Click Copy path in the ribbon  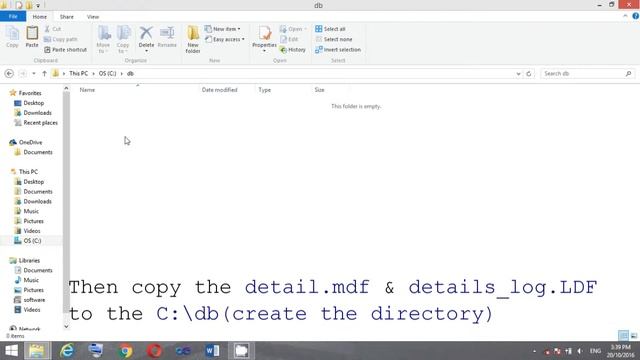point(60,39)
